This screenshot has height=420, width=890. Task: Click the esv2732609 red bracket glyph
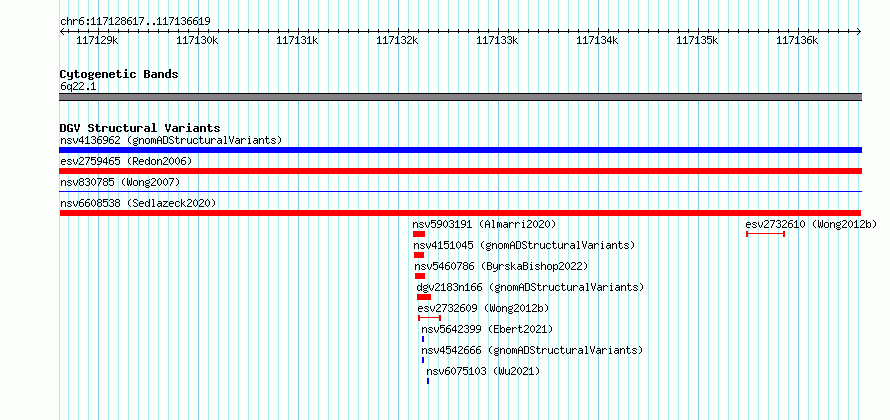click(x=430, y=318)
